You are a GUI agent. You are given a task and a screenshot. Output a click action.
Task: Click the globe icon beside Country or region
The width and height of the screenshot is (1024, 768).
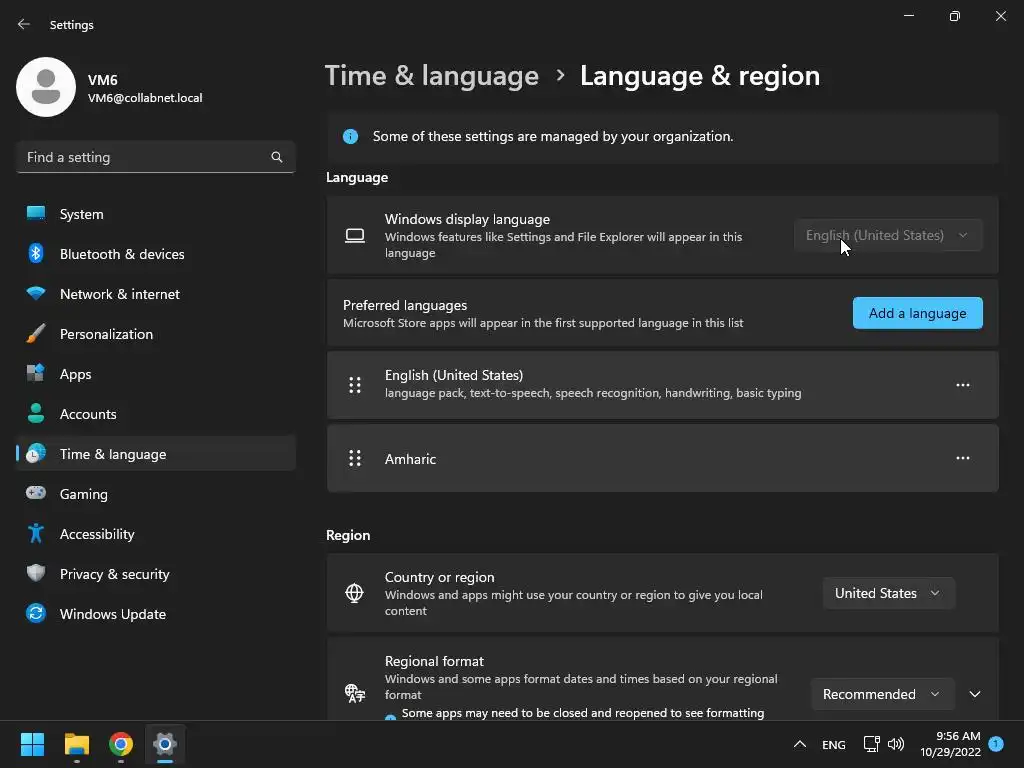354,593
